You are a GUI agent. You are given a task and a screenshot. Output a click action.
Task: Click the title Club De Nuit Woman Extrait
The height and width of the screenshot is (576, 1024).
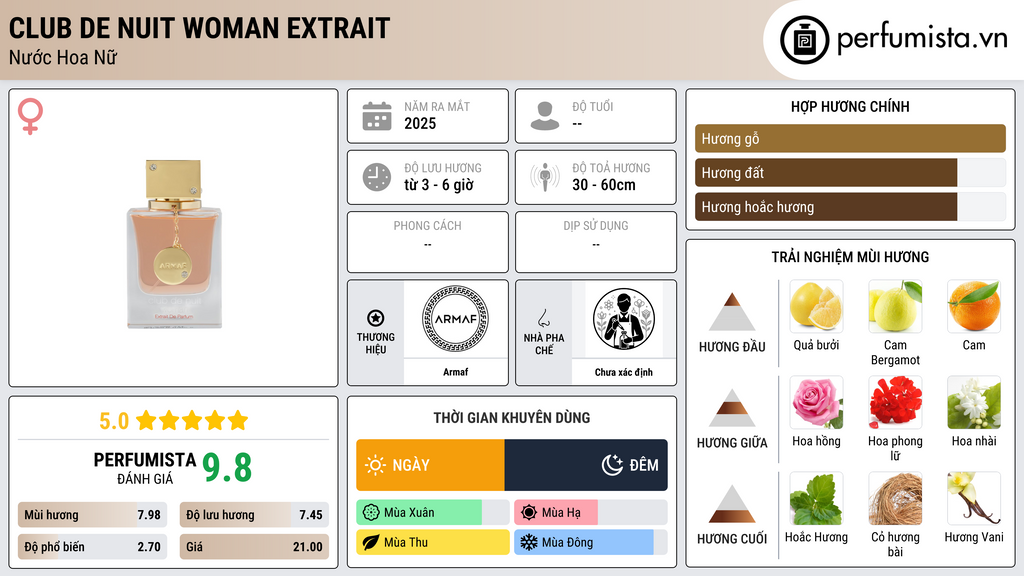pyautogui.click(x=199, y=29)
